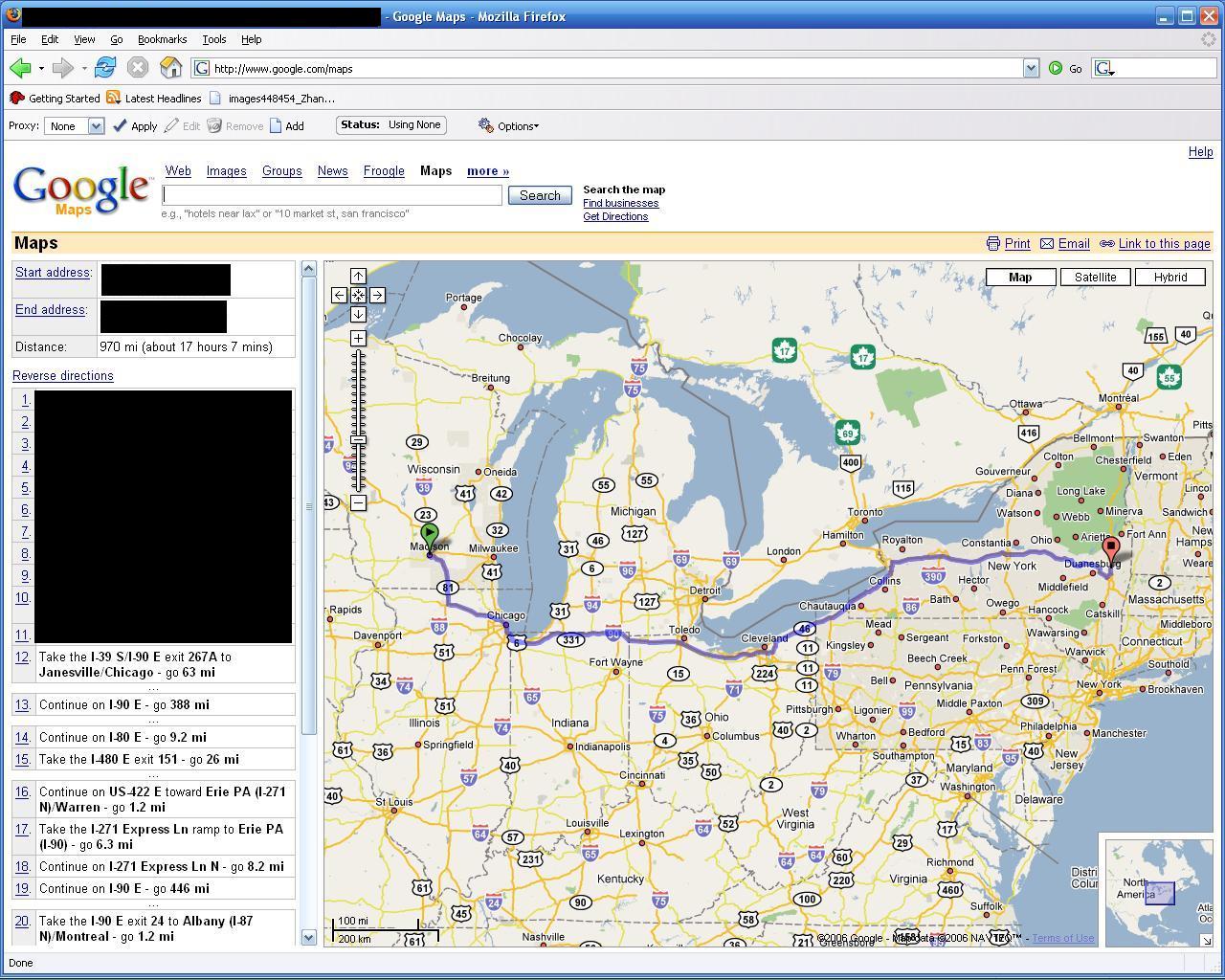Click direction step 19 number link
Screen dimensions: 1225x980
point(22,888)
